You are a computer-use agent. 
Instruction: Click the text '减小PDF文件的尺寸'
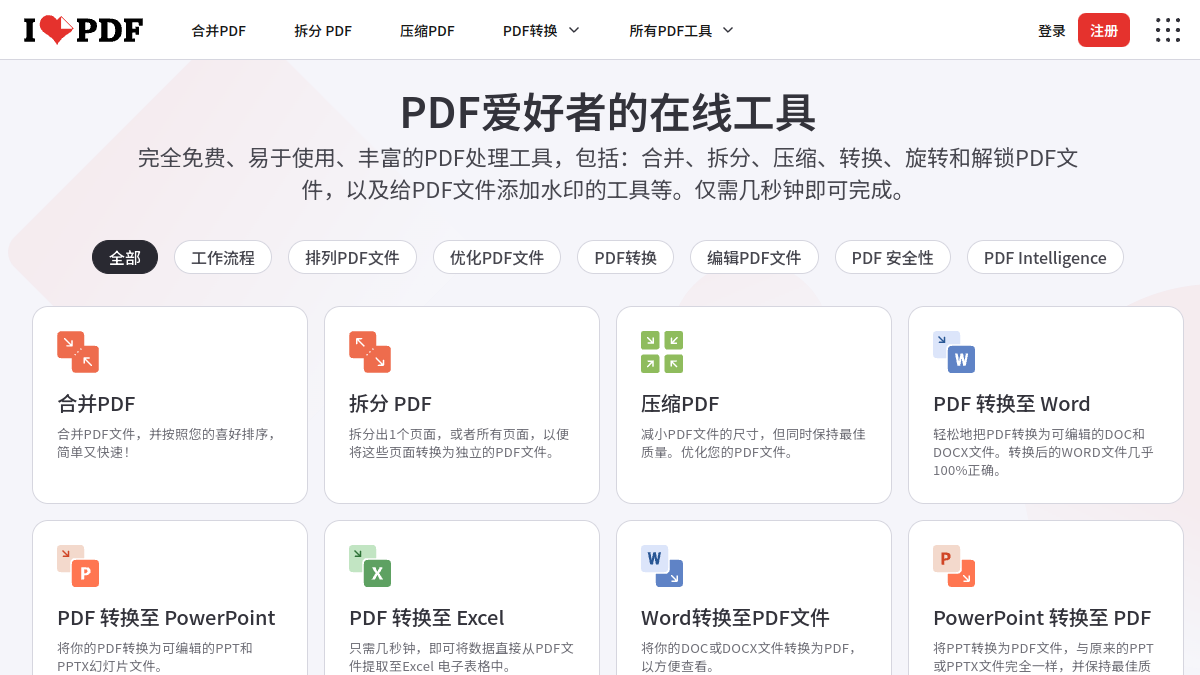click(x=699, y=434)
